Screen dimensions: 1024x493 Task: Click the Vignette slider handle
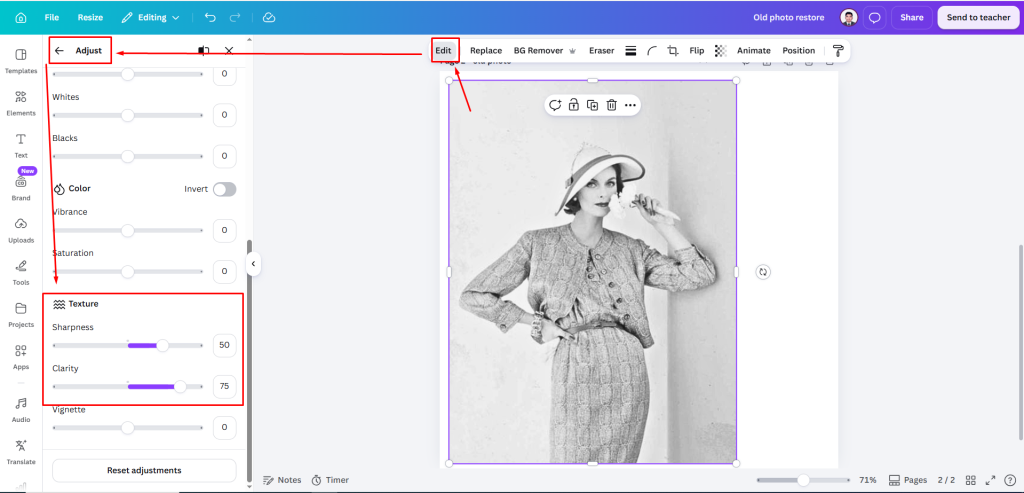tap(127, 428)
